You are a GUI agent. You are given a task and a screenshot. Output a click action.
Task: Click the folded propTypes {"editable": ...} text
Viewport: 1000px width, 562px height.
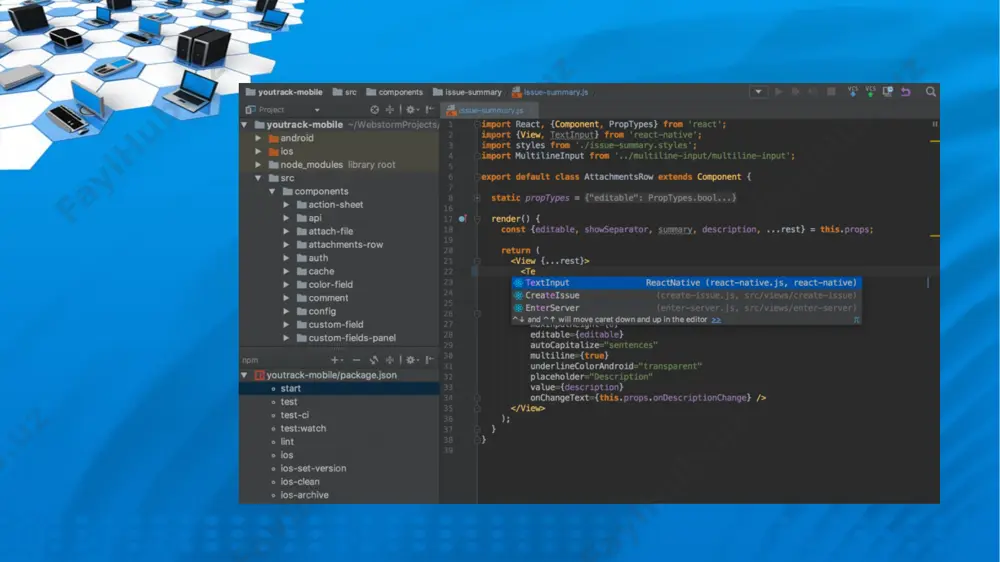click(660, 198)
